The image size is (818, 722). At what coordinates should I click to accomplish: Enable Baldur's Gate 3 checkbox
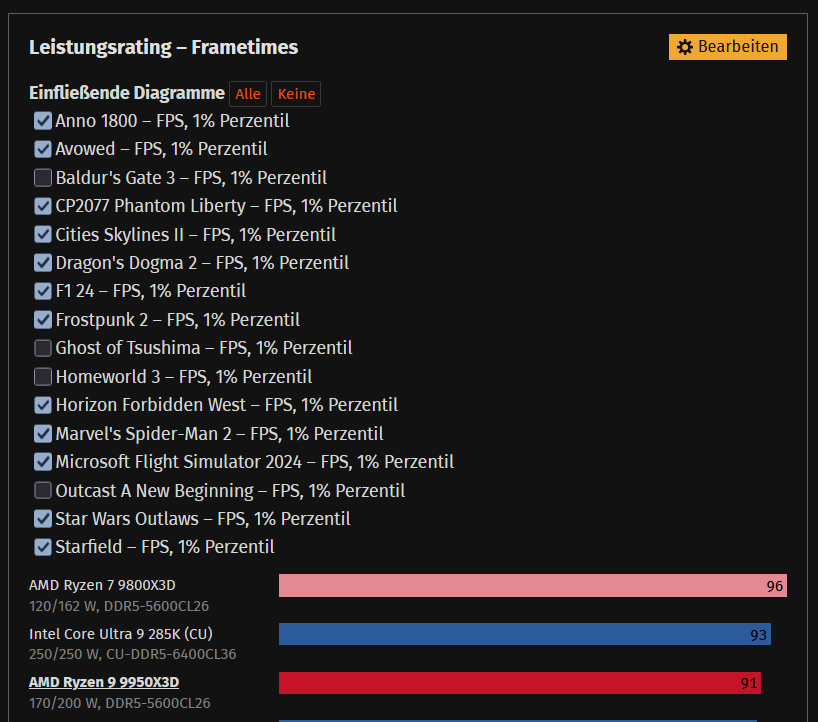point(43,178)
